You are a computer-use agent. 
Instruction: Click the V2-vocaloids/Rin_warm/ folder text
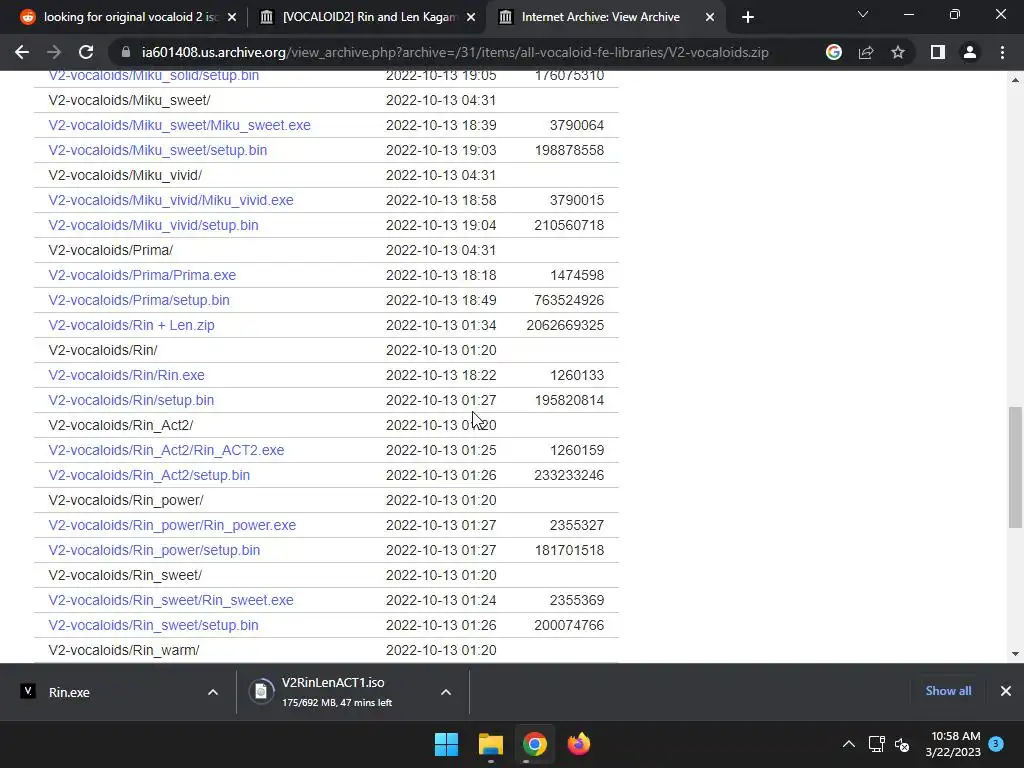[124, 650]
